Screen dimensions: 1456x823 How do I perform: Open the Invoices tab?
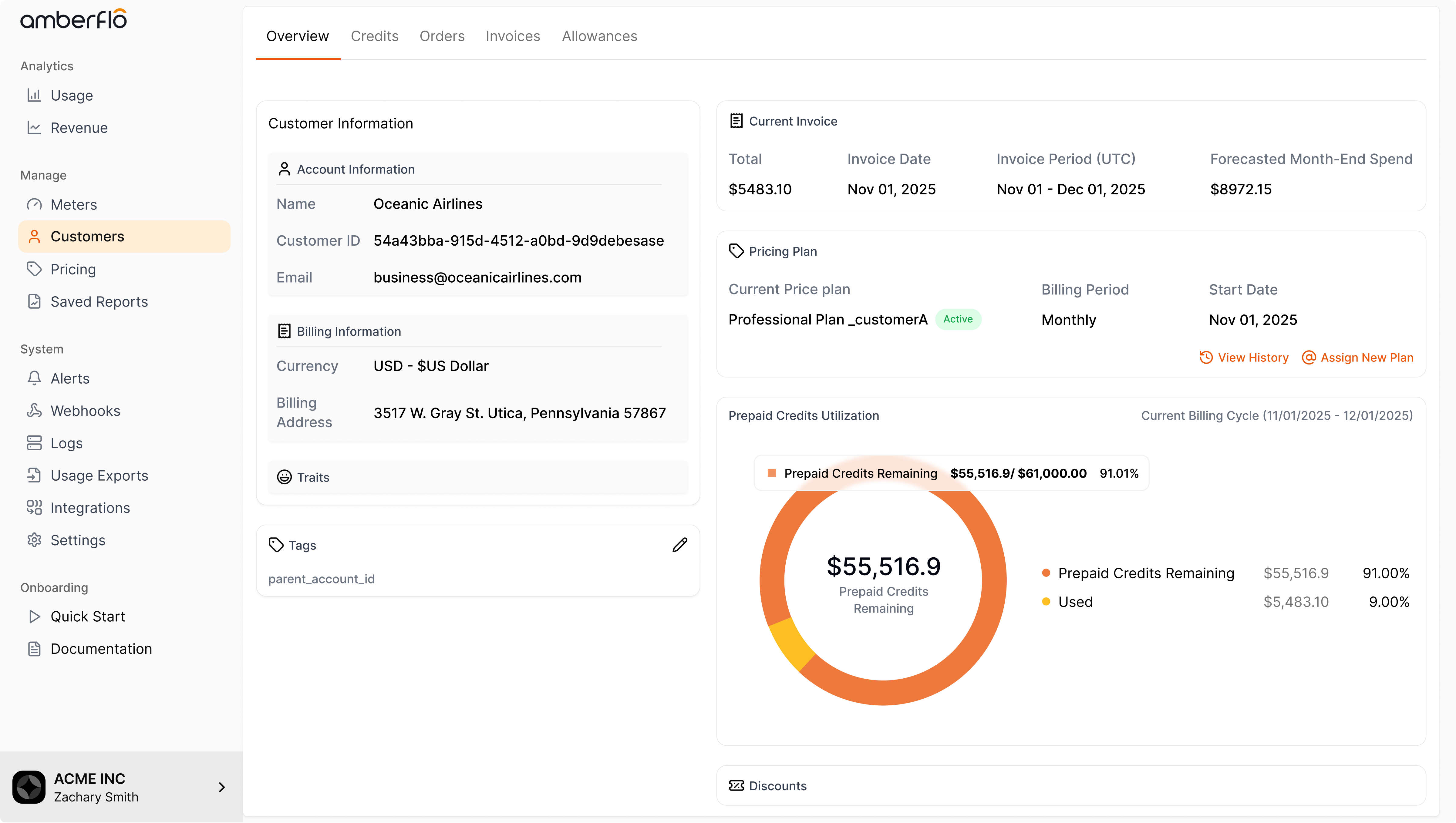513,36
